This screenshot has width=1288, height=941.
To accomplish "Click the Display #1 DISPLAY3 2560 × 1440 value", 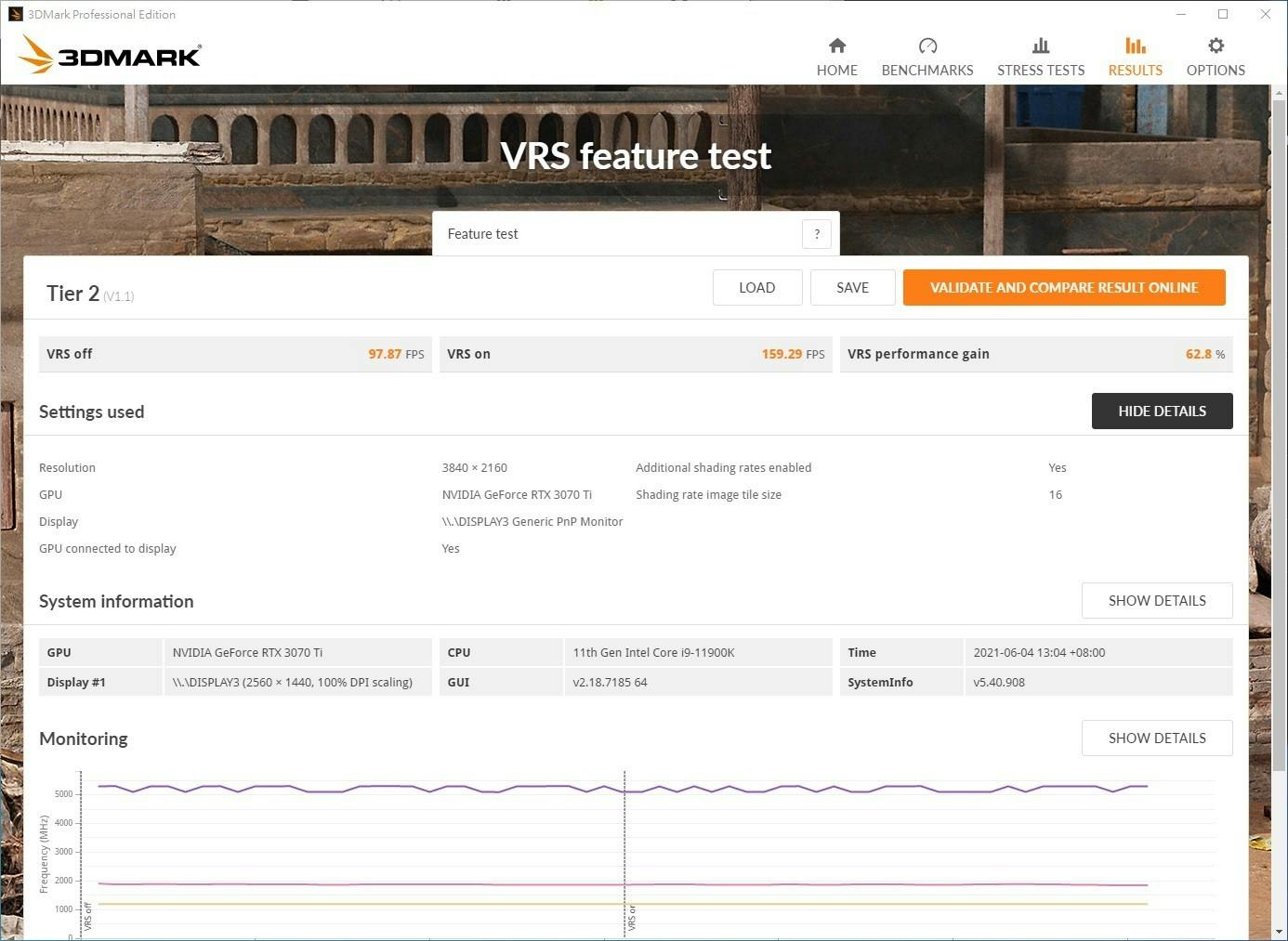I will tap(293, 683).
